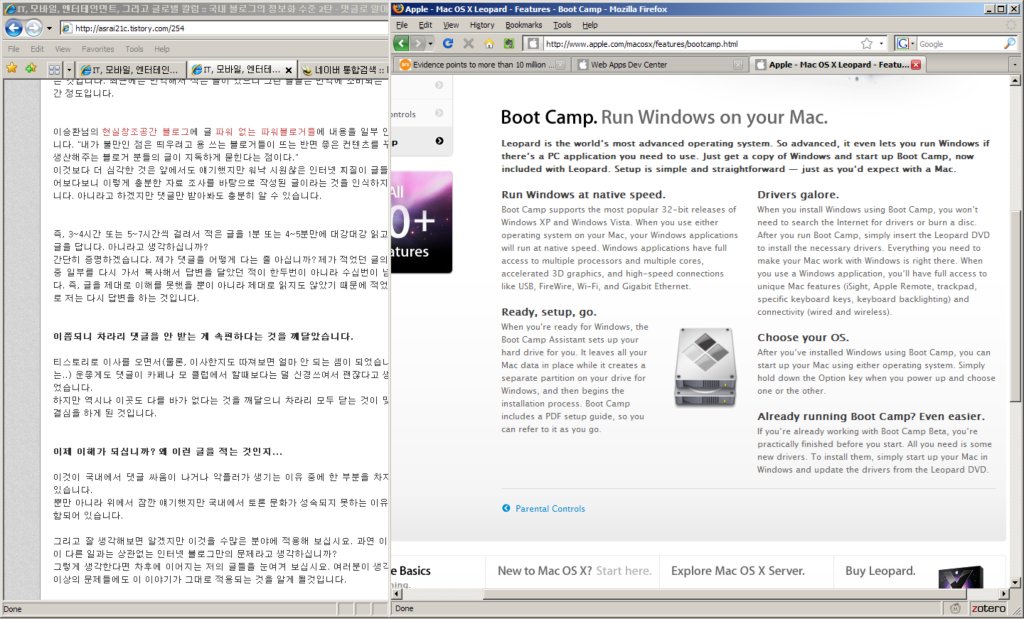Click the Firefox vertical scroll up arrow

coord(1015,81)
